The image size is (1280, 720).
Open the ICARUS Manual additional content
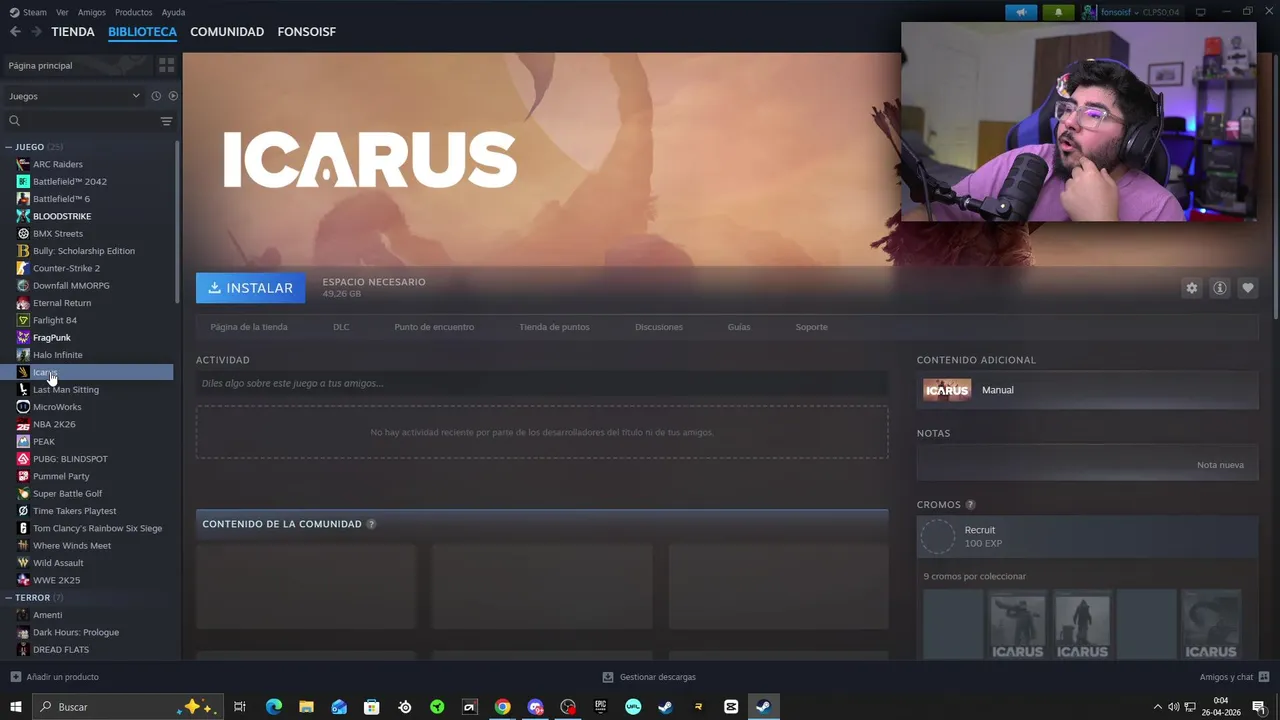[x=1087, y=390]
